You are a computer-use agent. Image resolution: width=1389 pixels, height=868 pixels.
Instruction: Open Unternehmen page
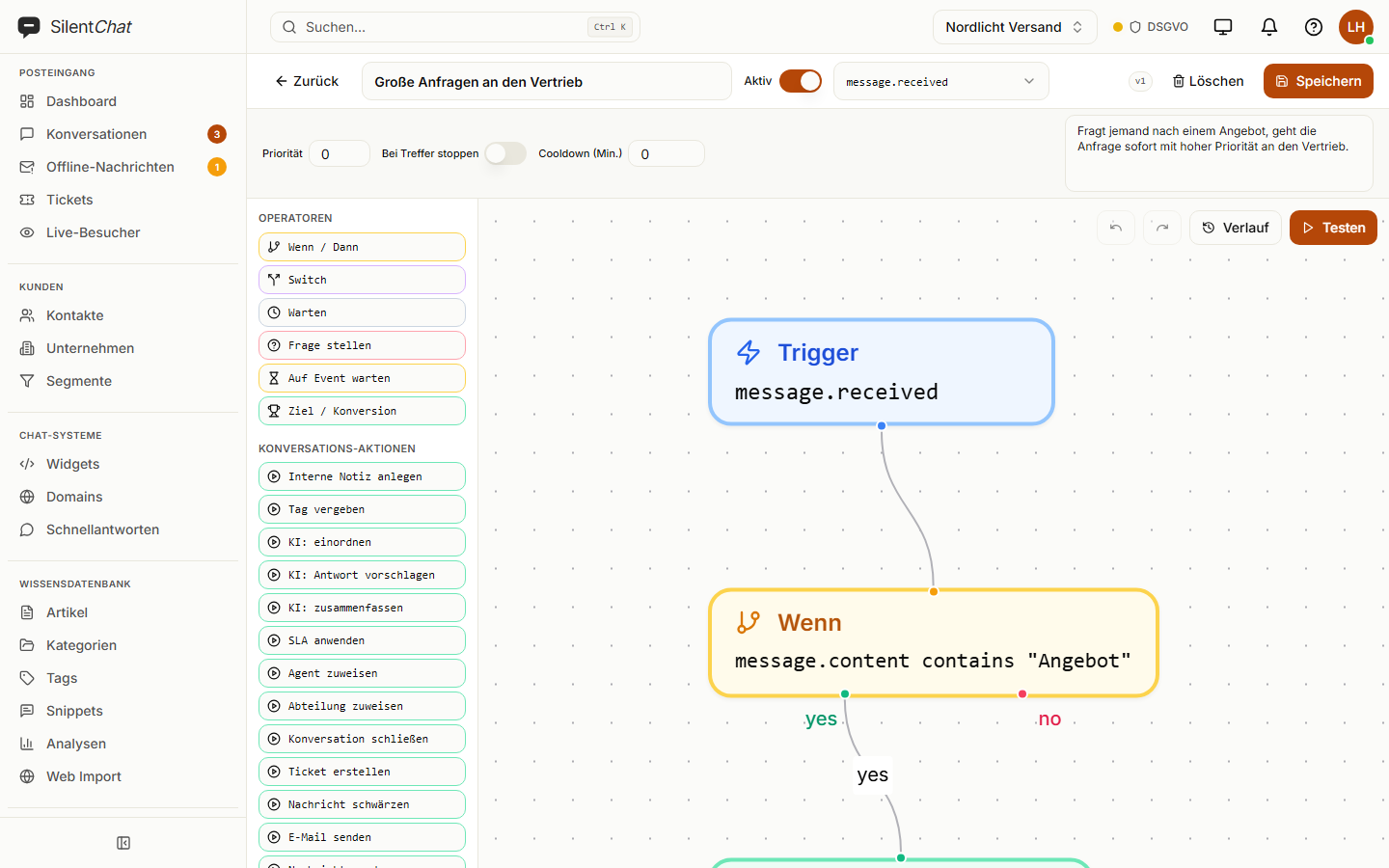(x=123, y=348)
